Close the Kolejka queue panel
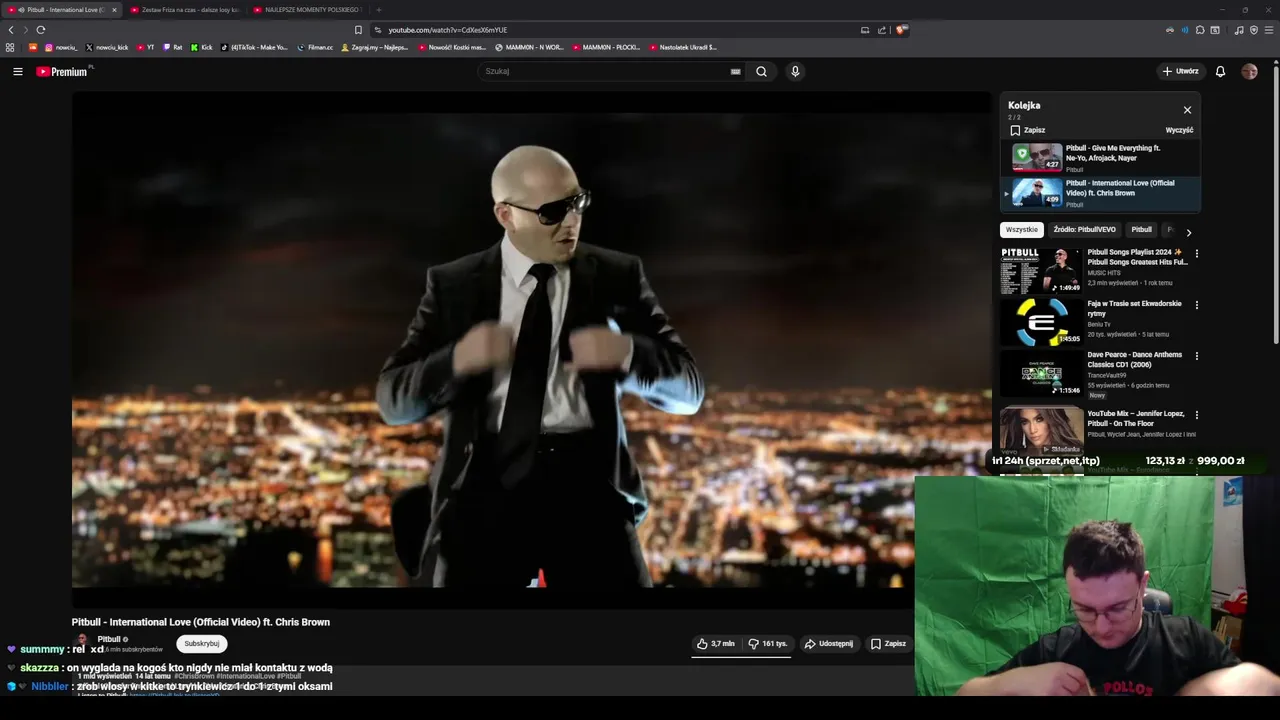The width and height of the screenshot is (1280, 720). pyautogui.click(x=1187, y=110)
